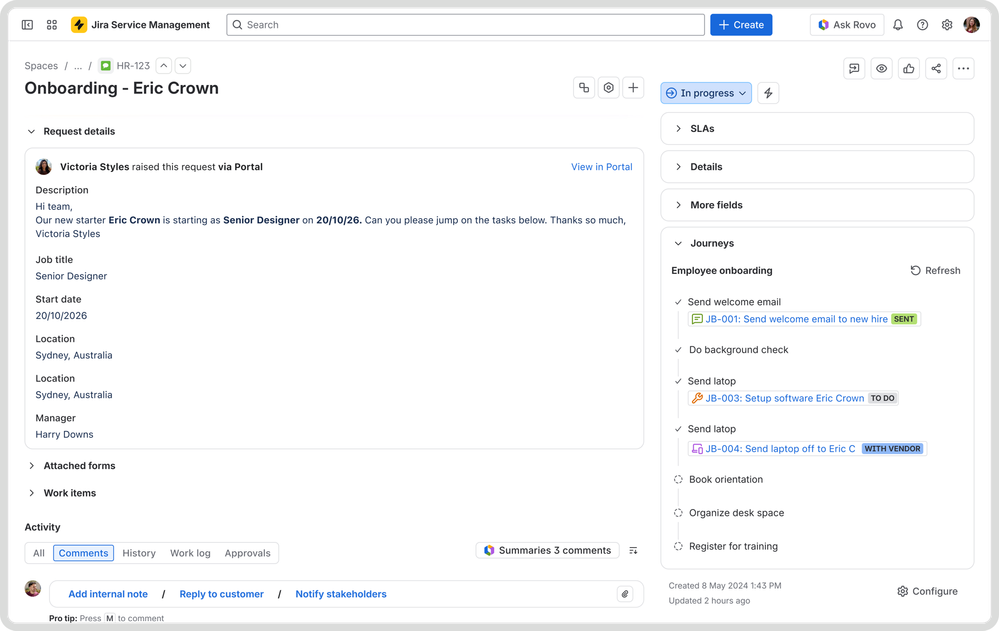Focus the Search input field

click(466, 25)
